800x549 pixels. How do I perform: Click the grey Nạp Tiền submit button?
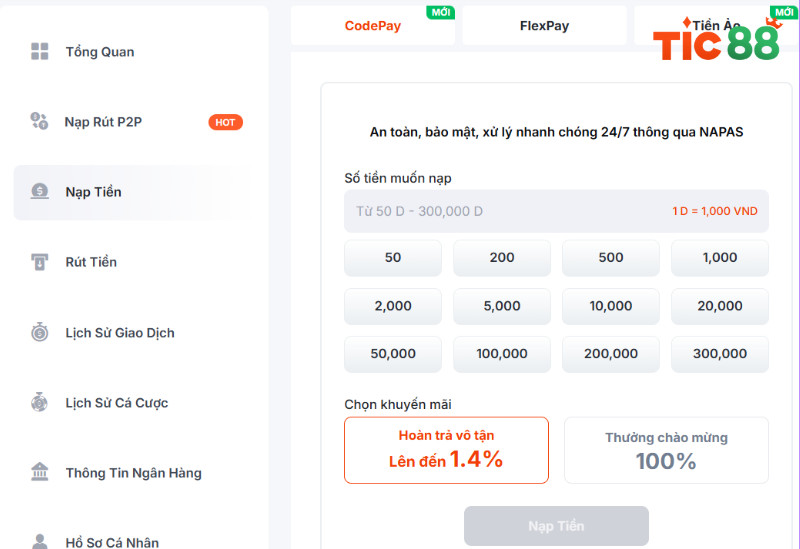[556, 526]
